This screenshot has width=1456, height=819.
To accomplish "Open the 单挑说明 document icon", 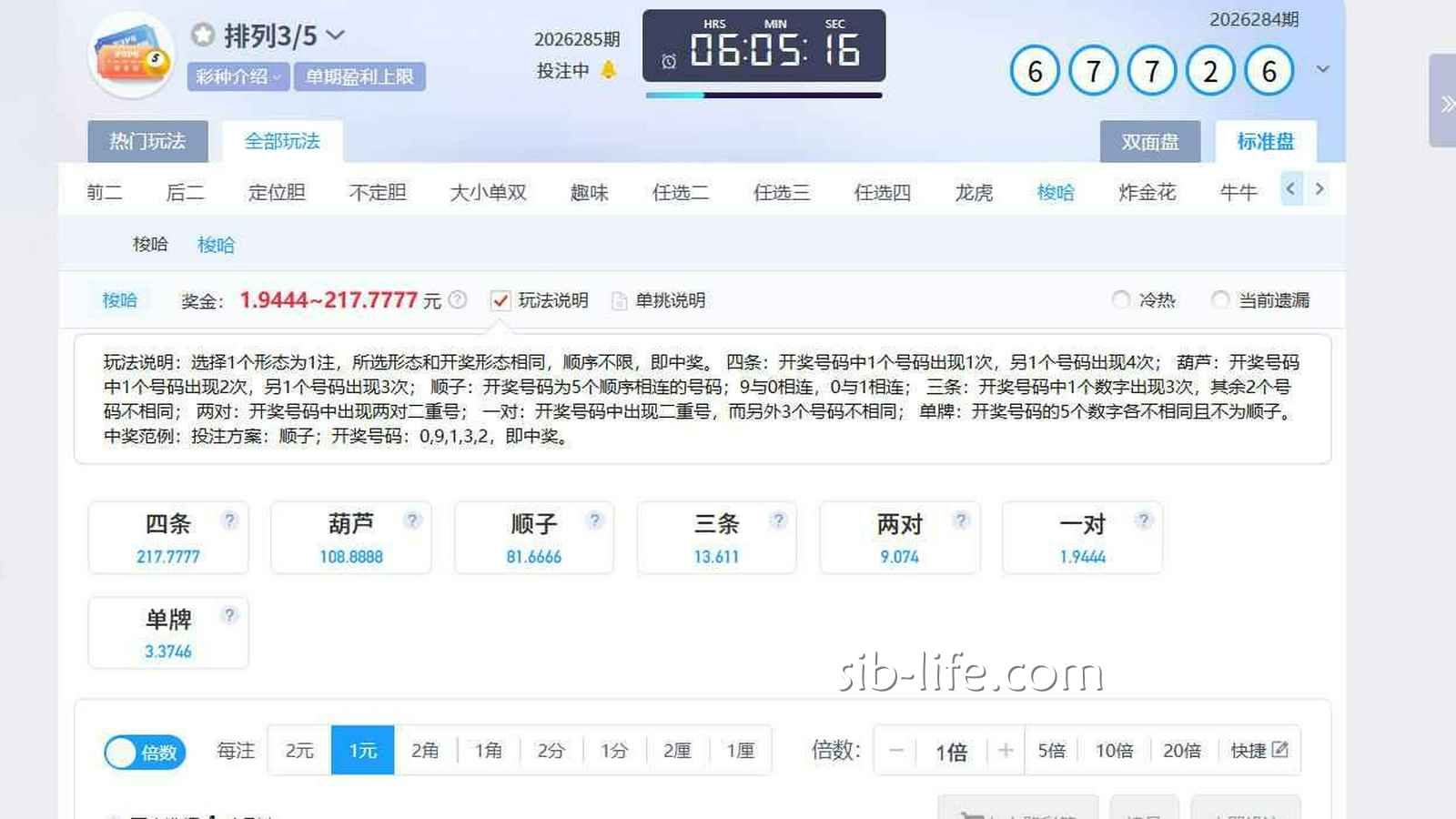I will click(619, 300).
